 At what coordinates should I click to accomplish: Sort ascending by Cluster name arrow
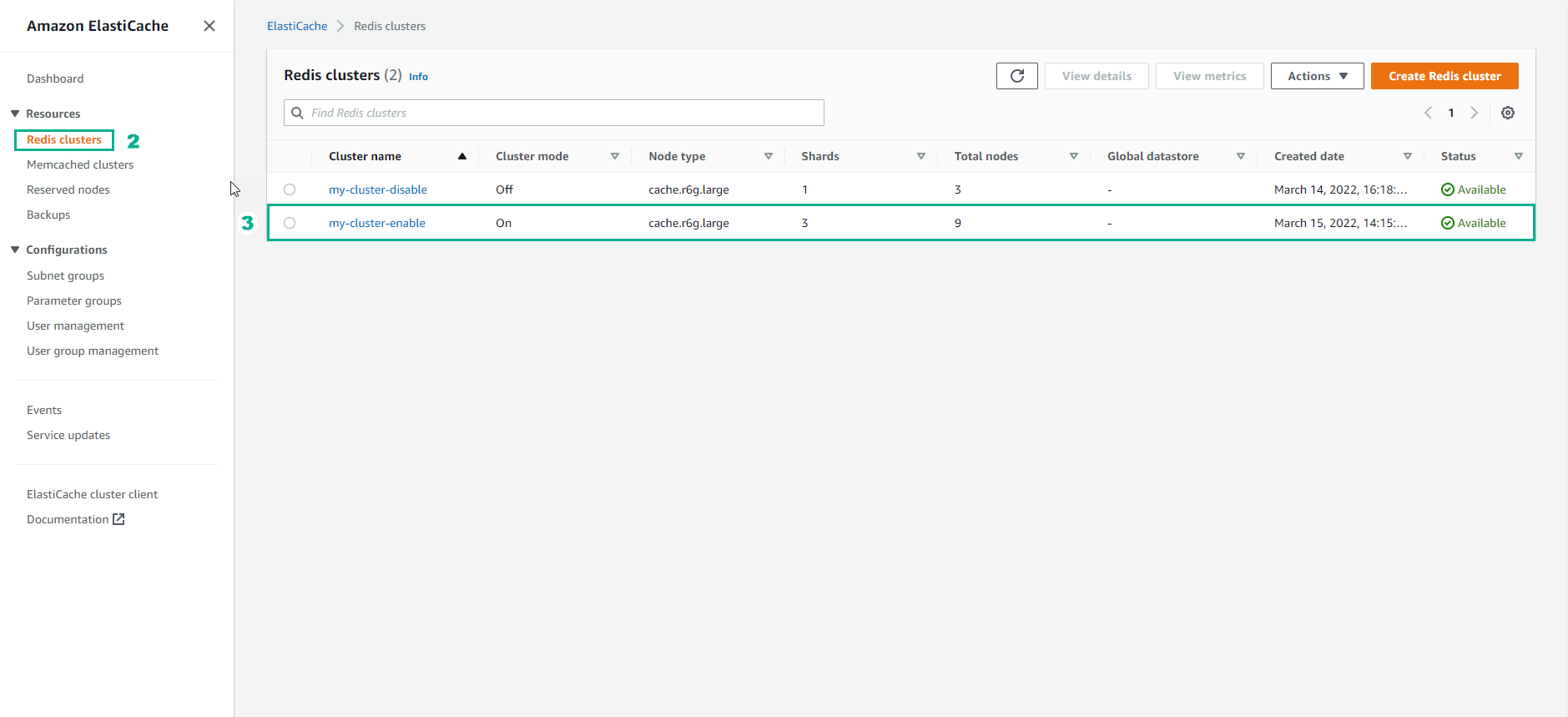pyautogui.click(x=461, y=156)
